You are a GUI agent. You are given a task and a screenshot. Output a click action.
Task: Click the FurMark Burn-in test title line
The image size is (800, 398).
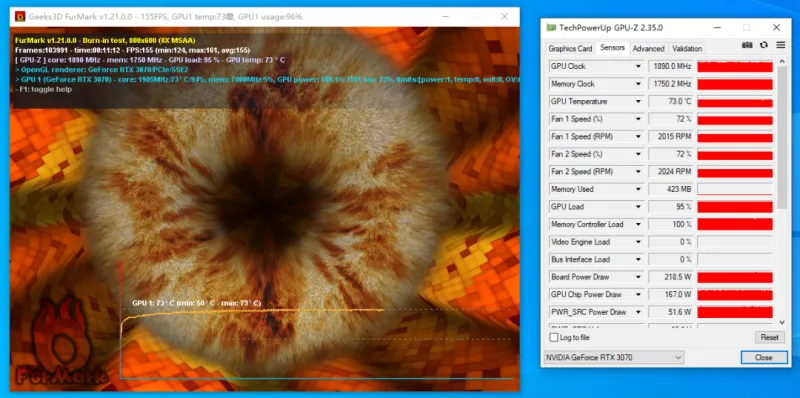click(105, 40)
